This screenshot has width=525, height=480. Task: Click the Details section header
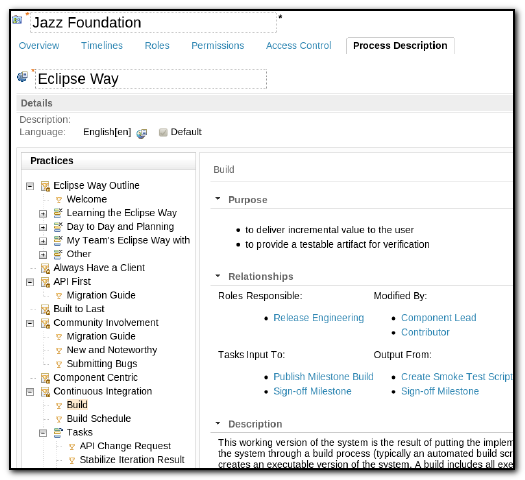(264, 103)
